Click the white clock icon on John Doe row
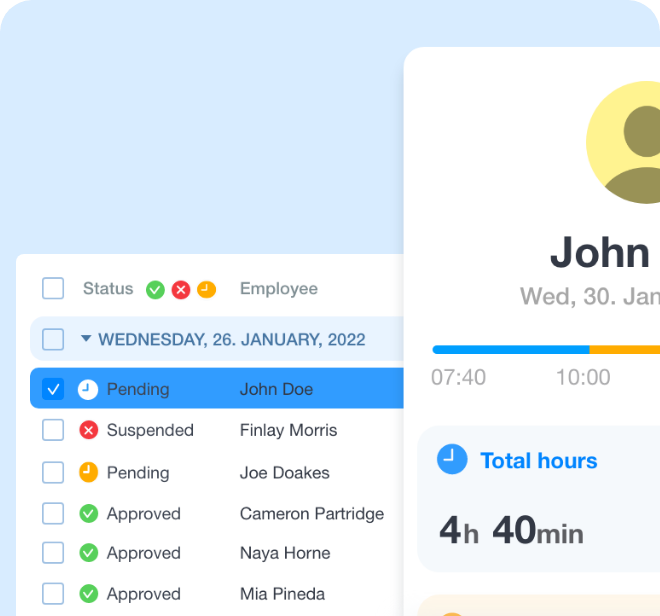Viewport: 660px width, 616px height. [x=88, y=389]
